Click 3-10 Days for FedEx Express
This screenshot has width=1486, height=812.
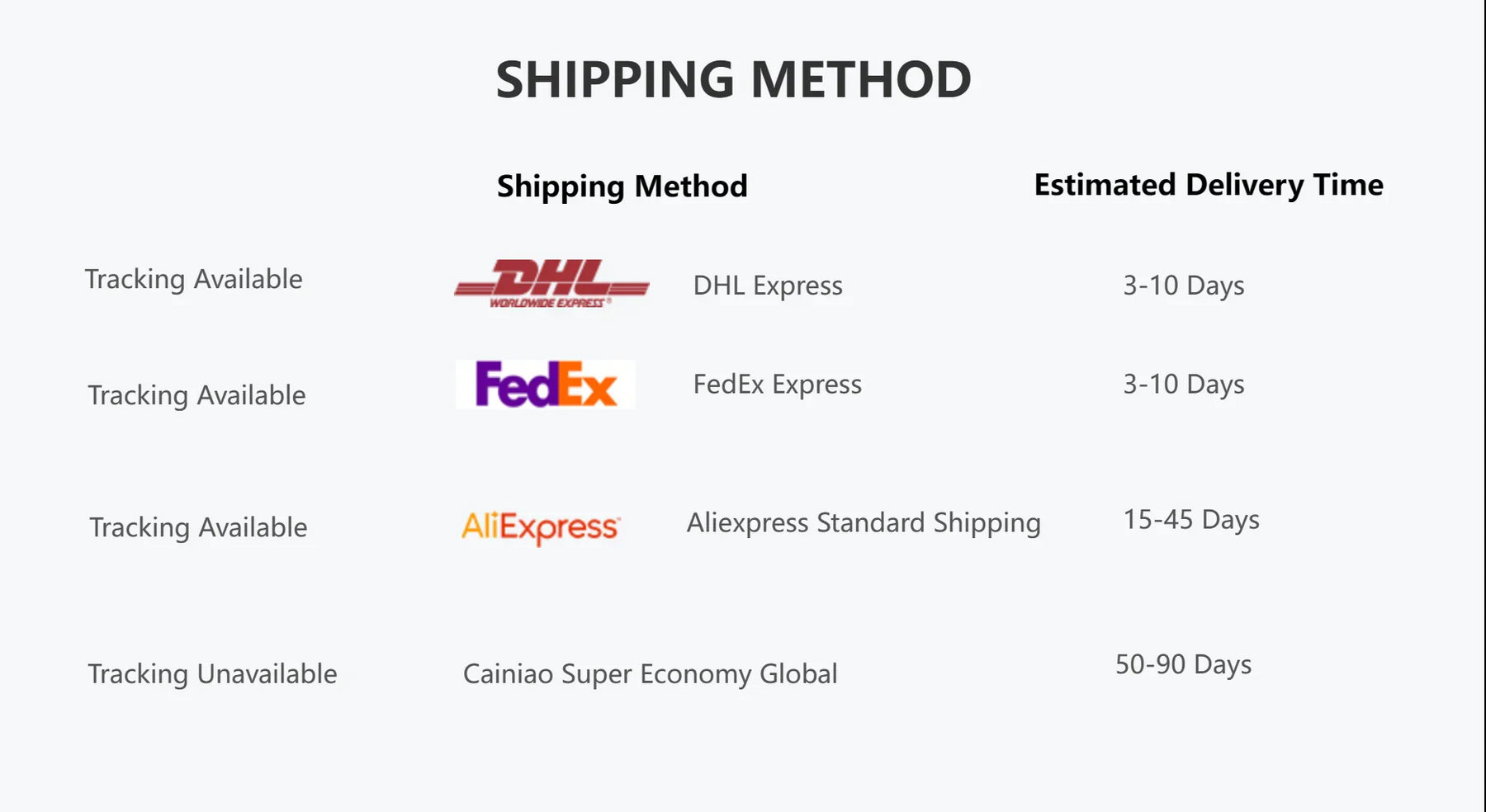[x=1183, y=385]
